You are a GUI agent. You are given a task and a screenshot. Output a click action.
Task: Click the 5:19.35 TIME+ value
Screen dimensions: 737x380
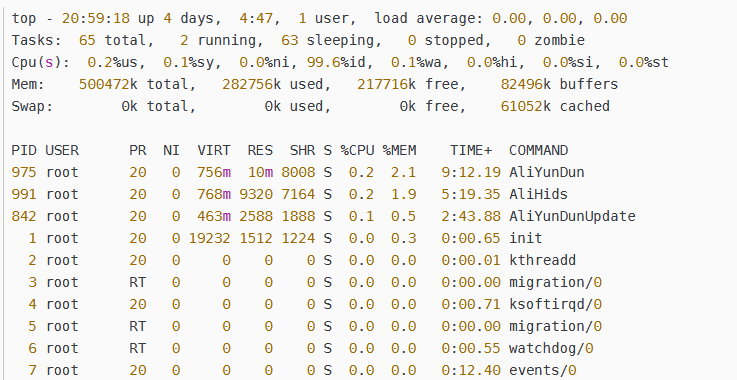tap(471, 194)
